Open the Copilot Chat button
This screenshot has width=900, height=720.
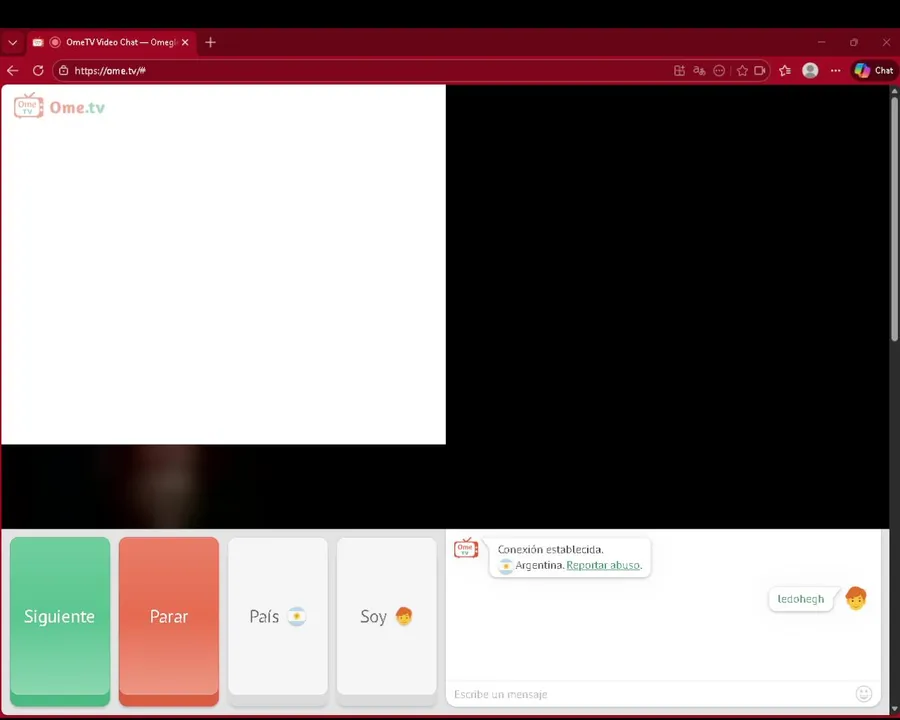(x=874, y=71)
